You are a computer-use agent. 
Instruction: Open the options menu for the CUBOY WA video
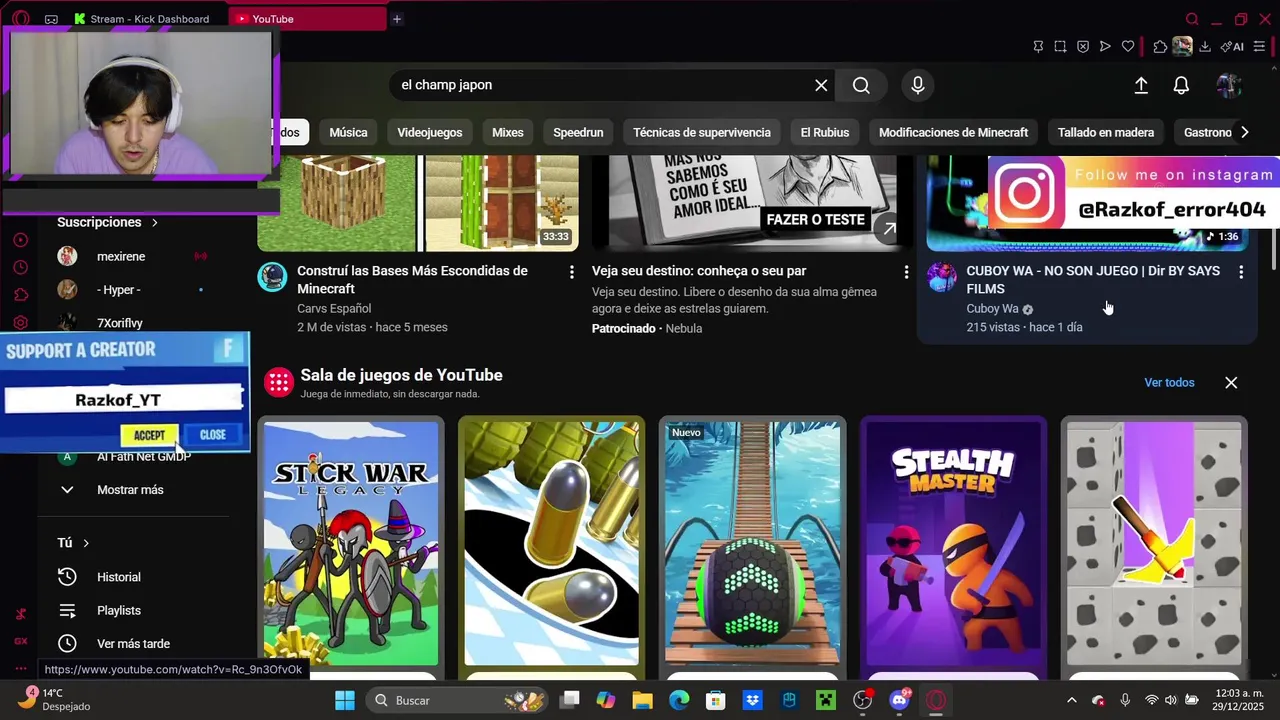pos(1241,272)
